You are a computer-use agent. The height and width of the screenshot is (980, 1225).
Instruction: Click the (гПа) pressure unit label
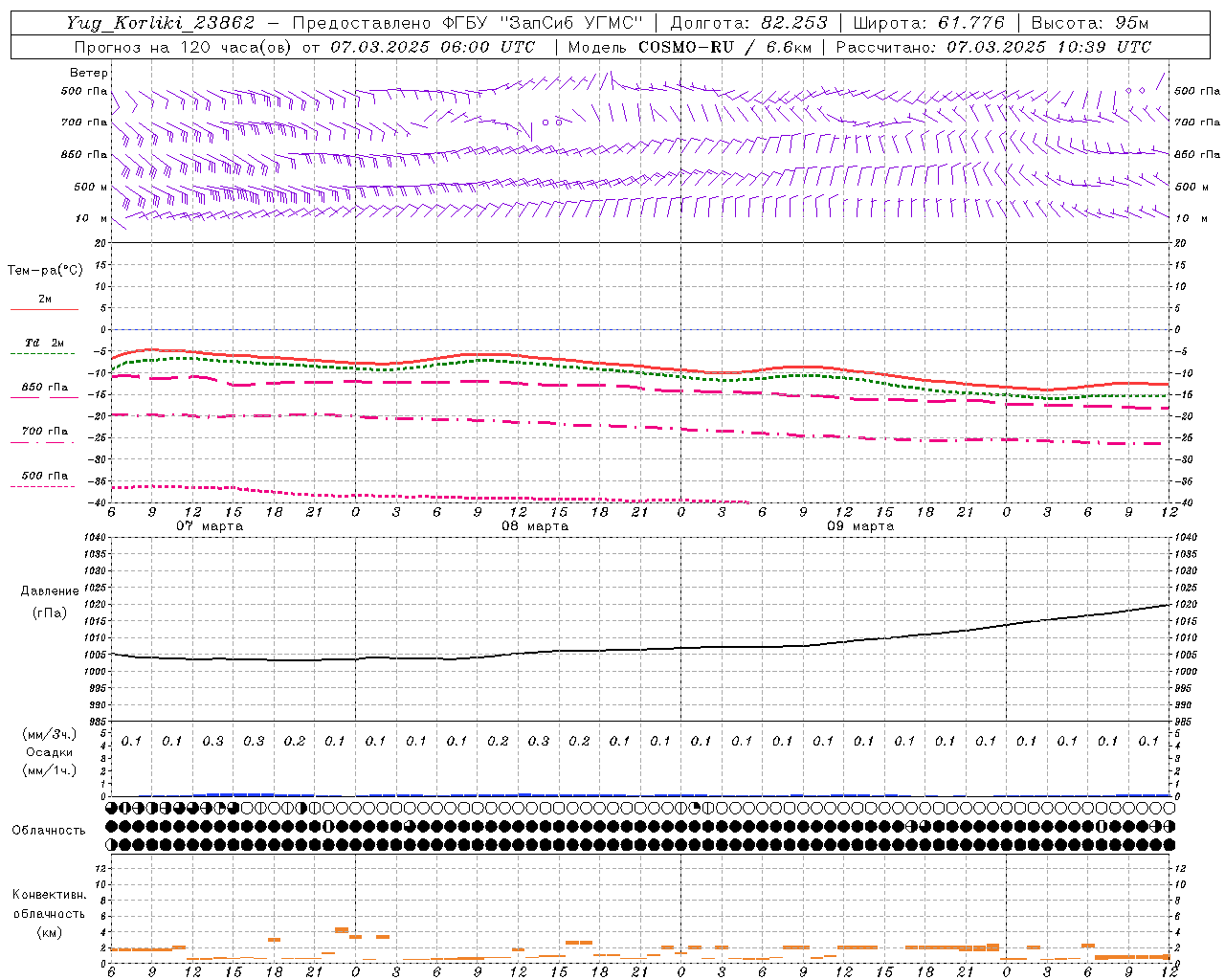(x=50, y=612)
